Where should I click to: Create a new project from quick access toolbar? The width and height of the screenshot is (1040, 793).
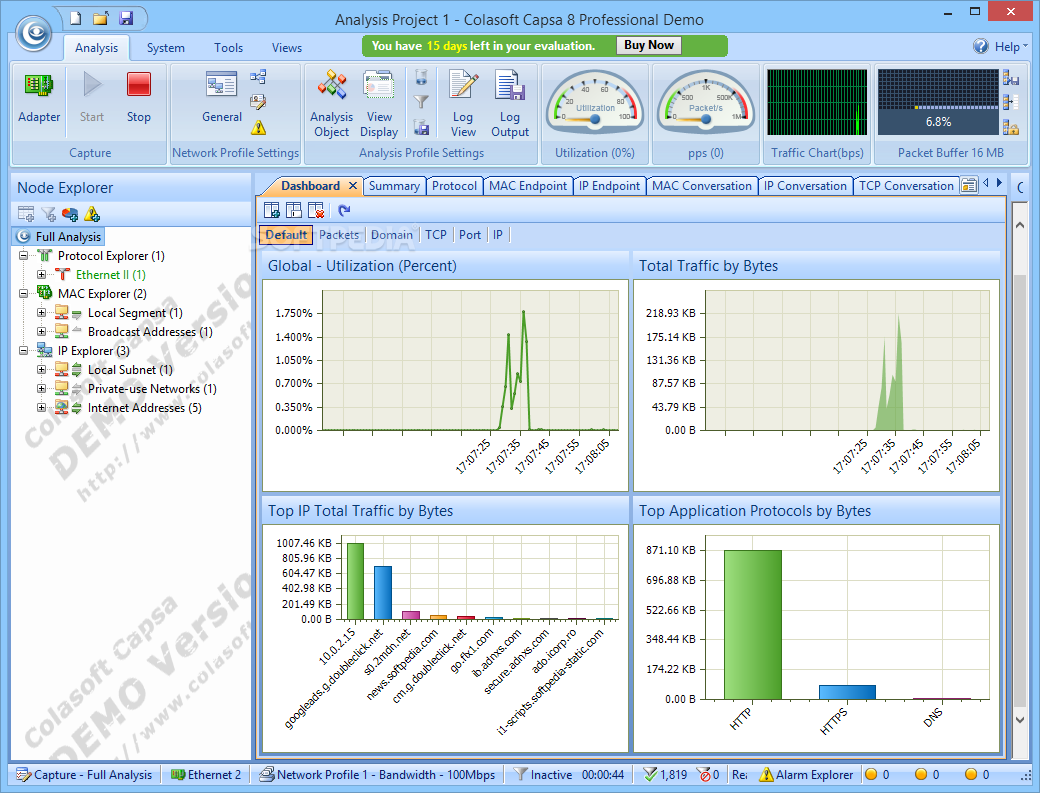pyautogui.click(x=76, y=18)
